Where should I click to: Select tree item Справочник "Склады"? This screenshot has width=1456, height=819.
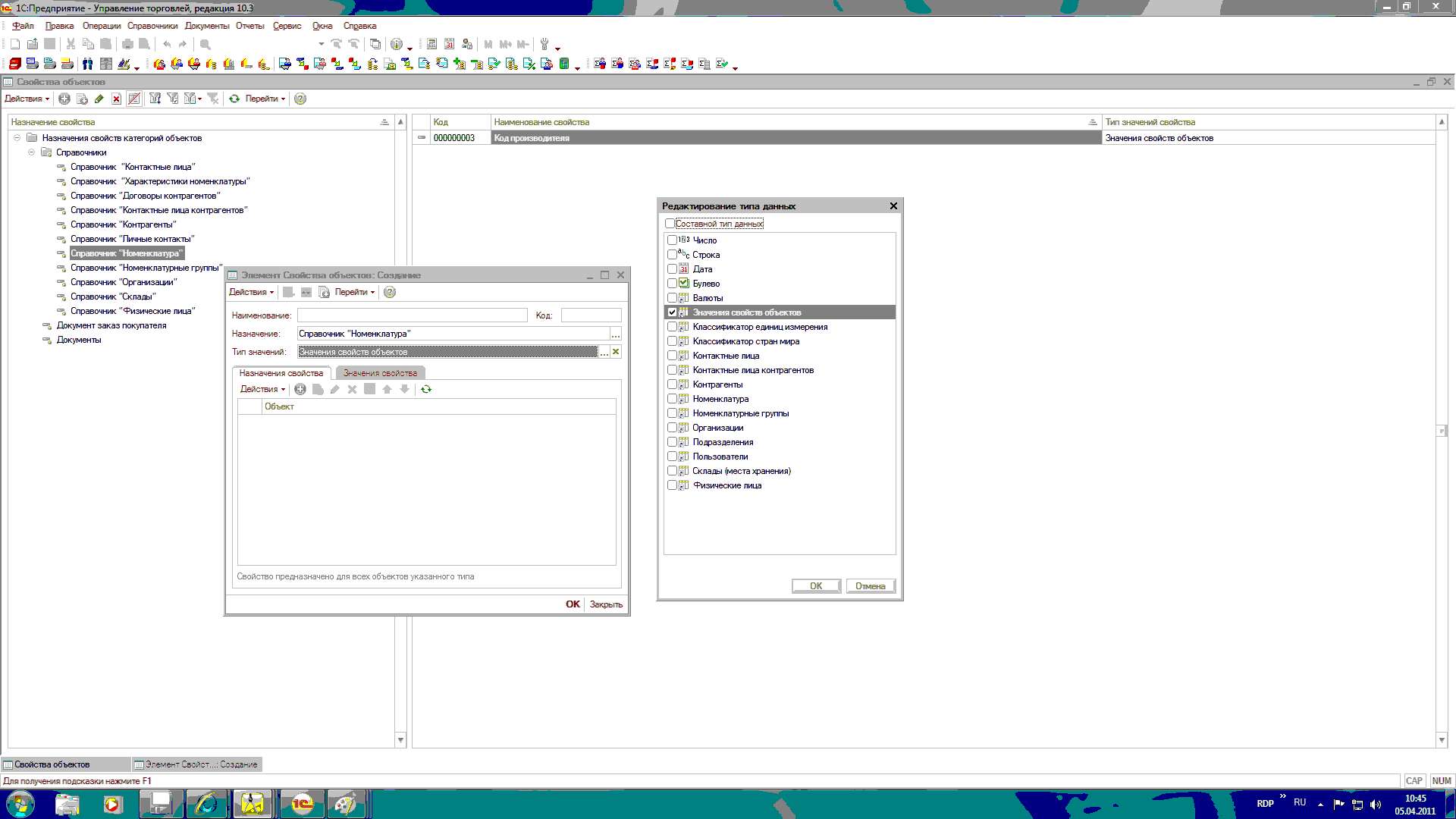[x=113, y=297]
